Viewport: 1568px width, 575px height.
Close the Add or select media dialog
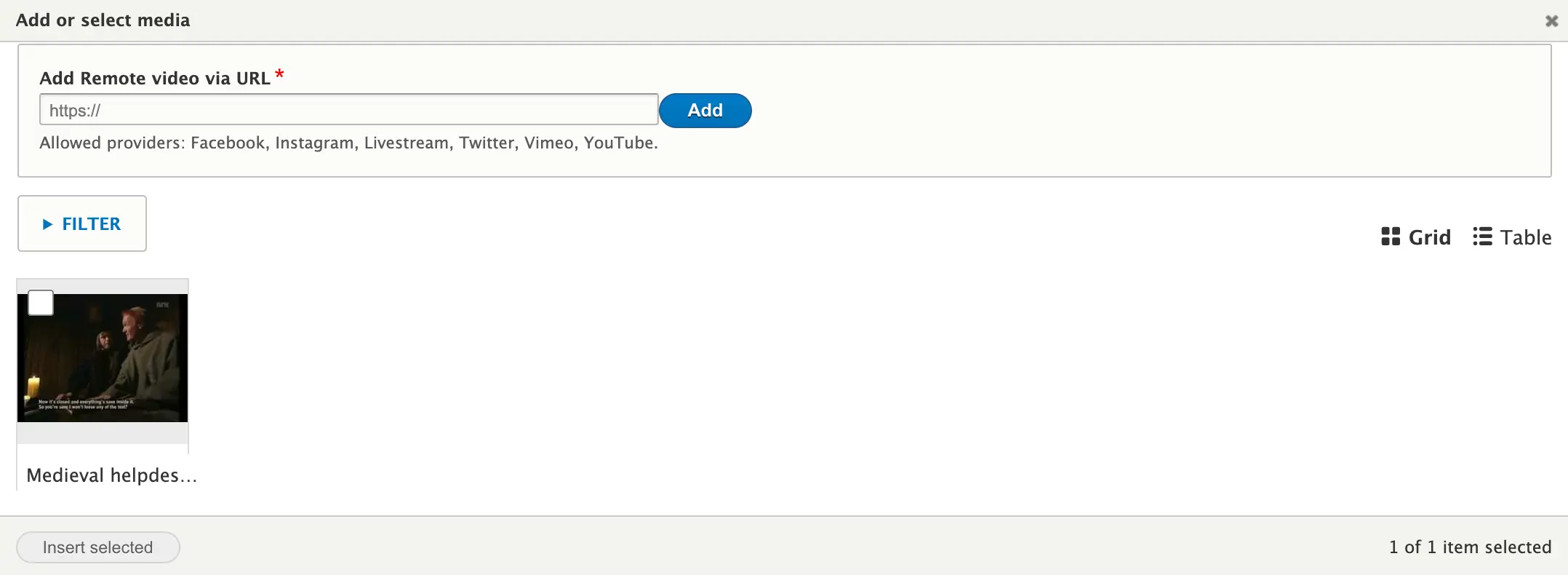click(x=1551, y=21)
